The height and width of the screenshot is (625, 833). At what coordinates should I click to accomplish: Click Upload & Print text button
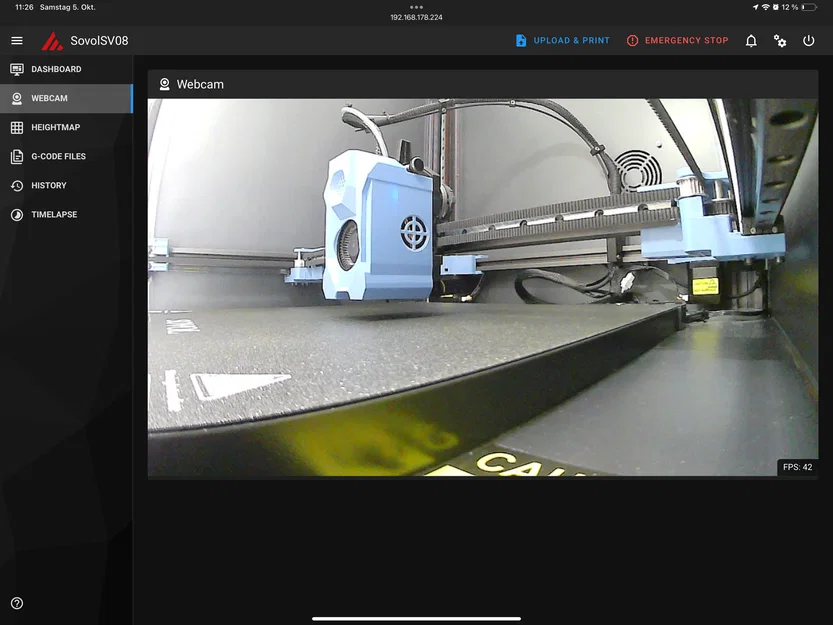click(x=572, y=40)
